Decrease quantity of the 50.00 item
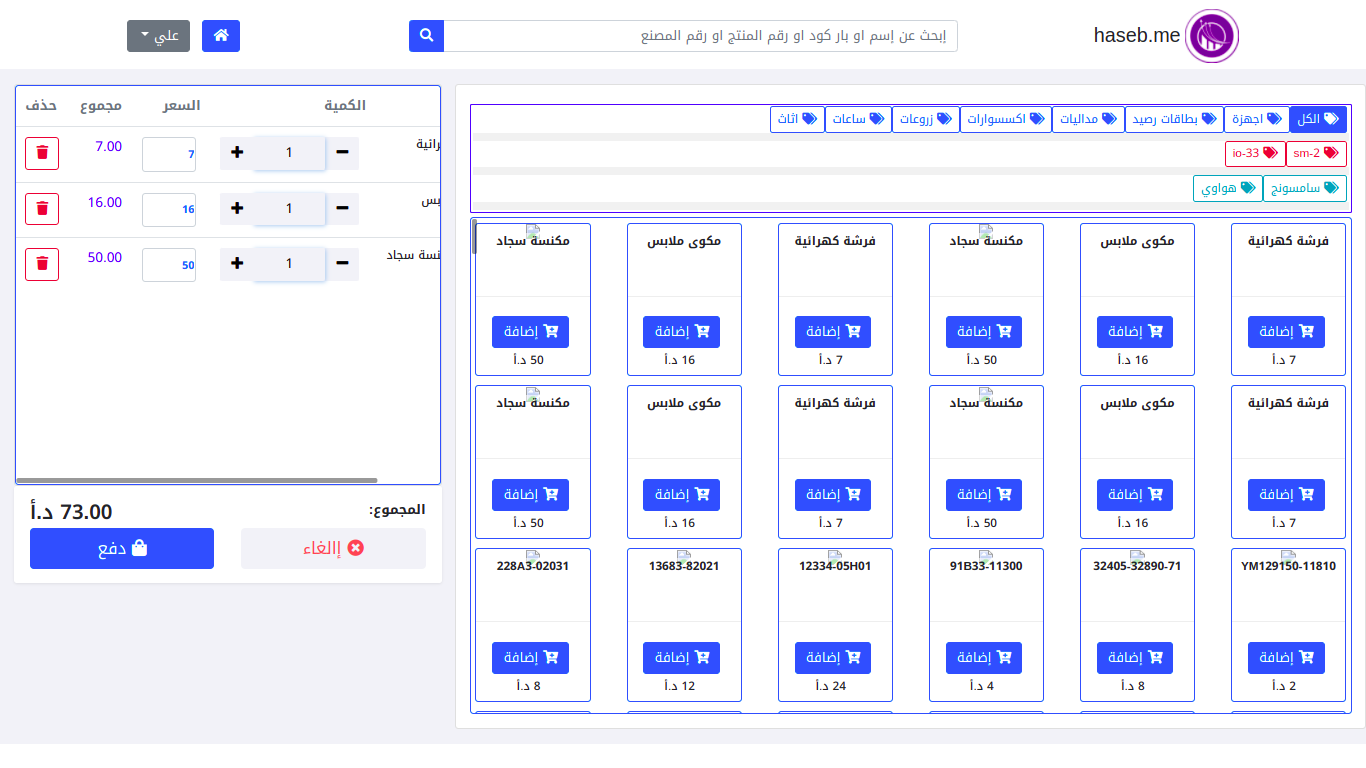The height and width of the screenshot is (768, 1366). click(x=342, y=264)
